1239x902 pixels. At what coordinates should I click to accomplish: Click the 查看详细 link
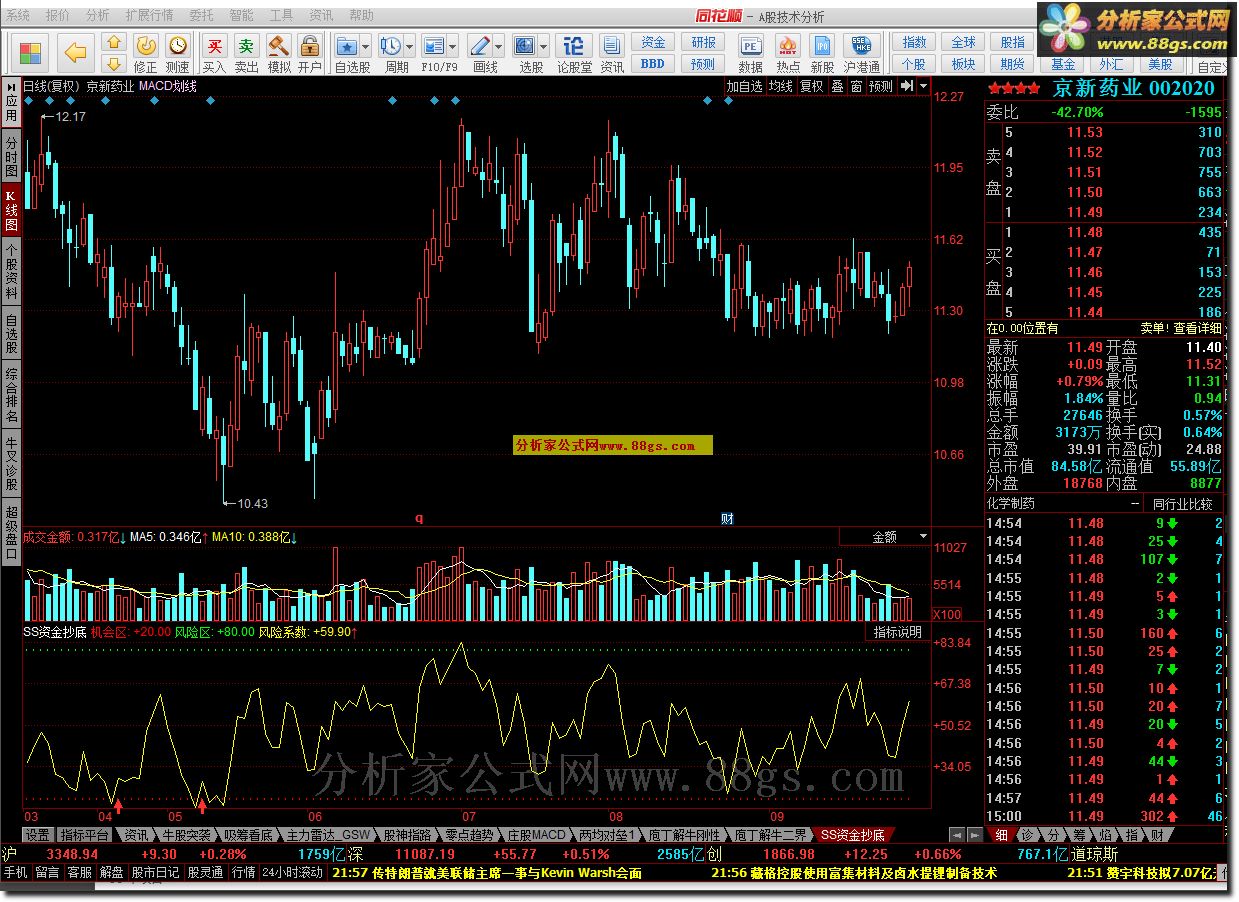tap(1196, 328)
